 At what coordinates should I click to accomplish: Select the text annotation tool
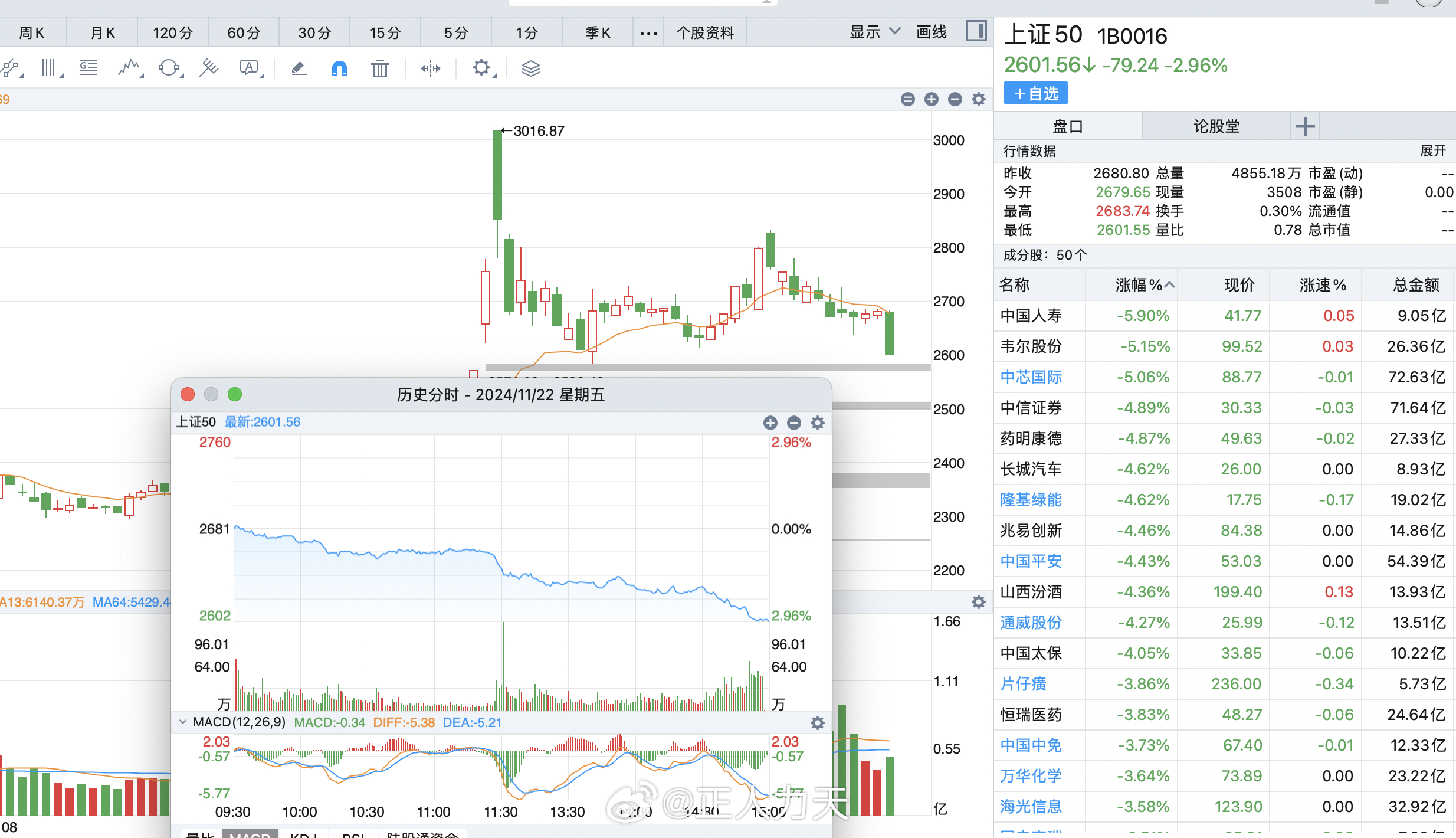pos(251,68)
